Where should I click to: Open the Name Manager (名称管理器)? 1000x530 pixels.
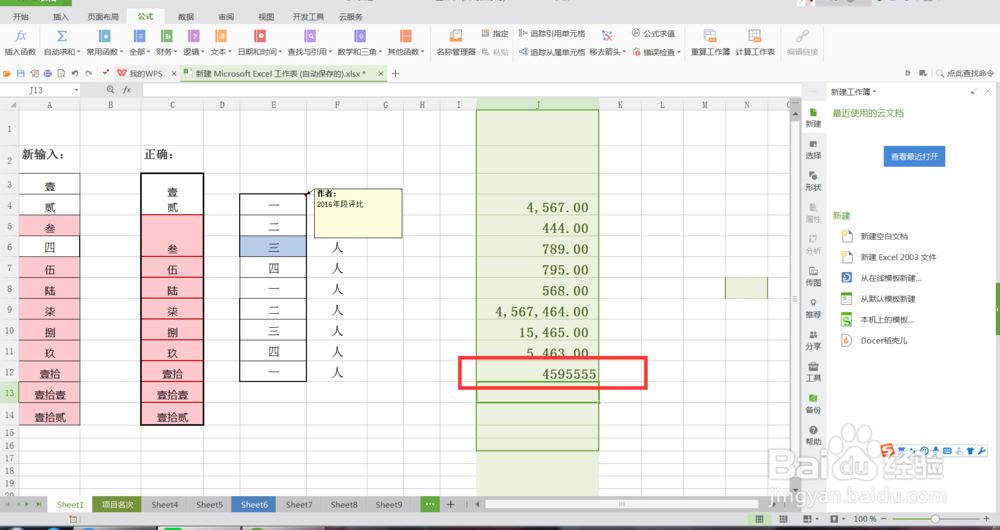tap(456, 42)
